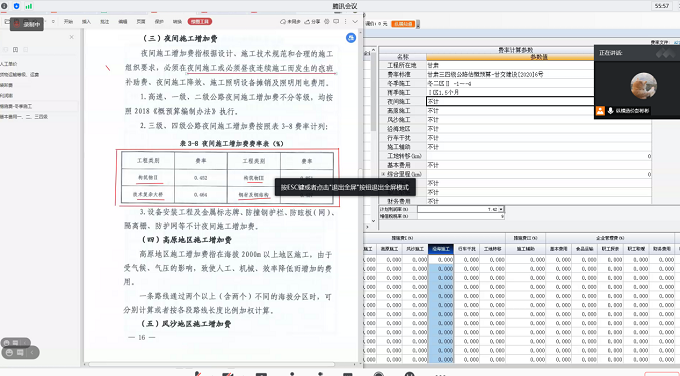Open the vertical three-dot more menu

point(346,21)
